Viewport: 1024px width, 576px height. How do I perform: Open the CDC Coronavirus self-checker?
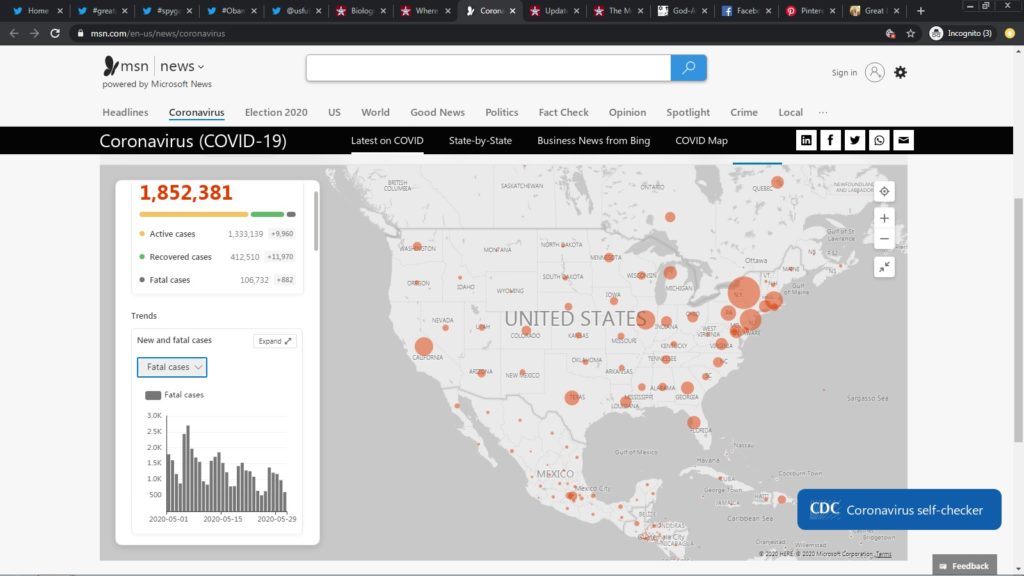[x=898, y=510]
